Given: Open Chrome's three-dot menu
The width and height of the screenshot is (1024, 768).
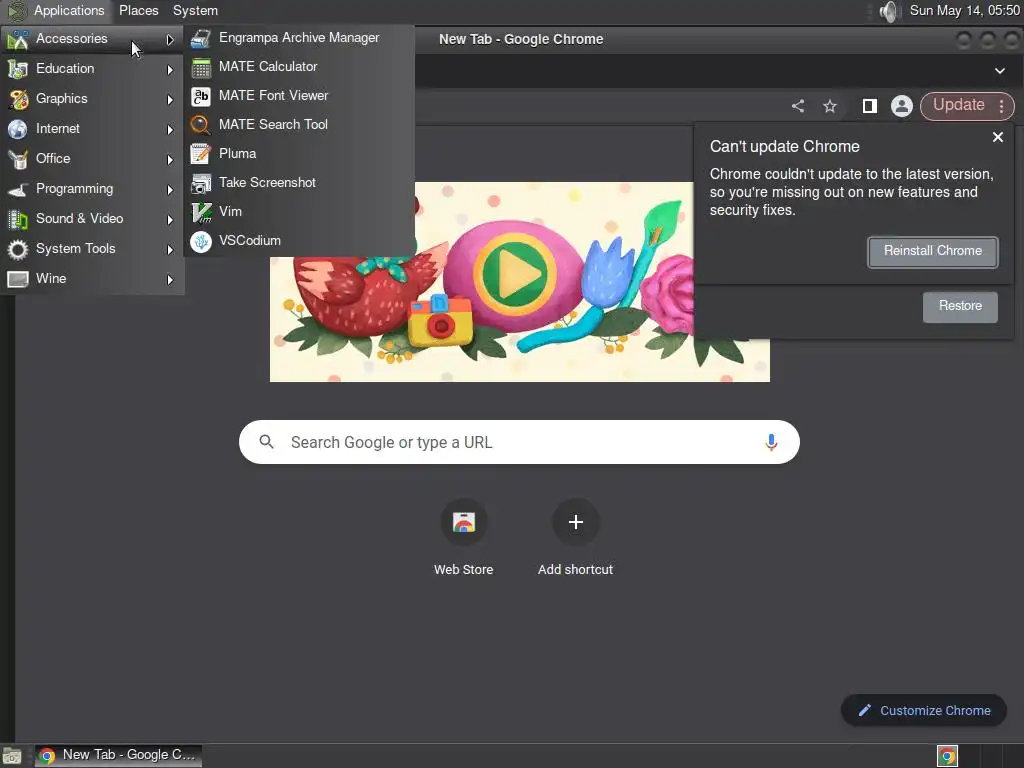Looking at the screenshot, I should (x=1001, y=106).
